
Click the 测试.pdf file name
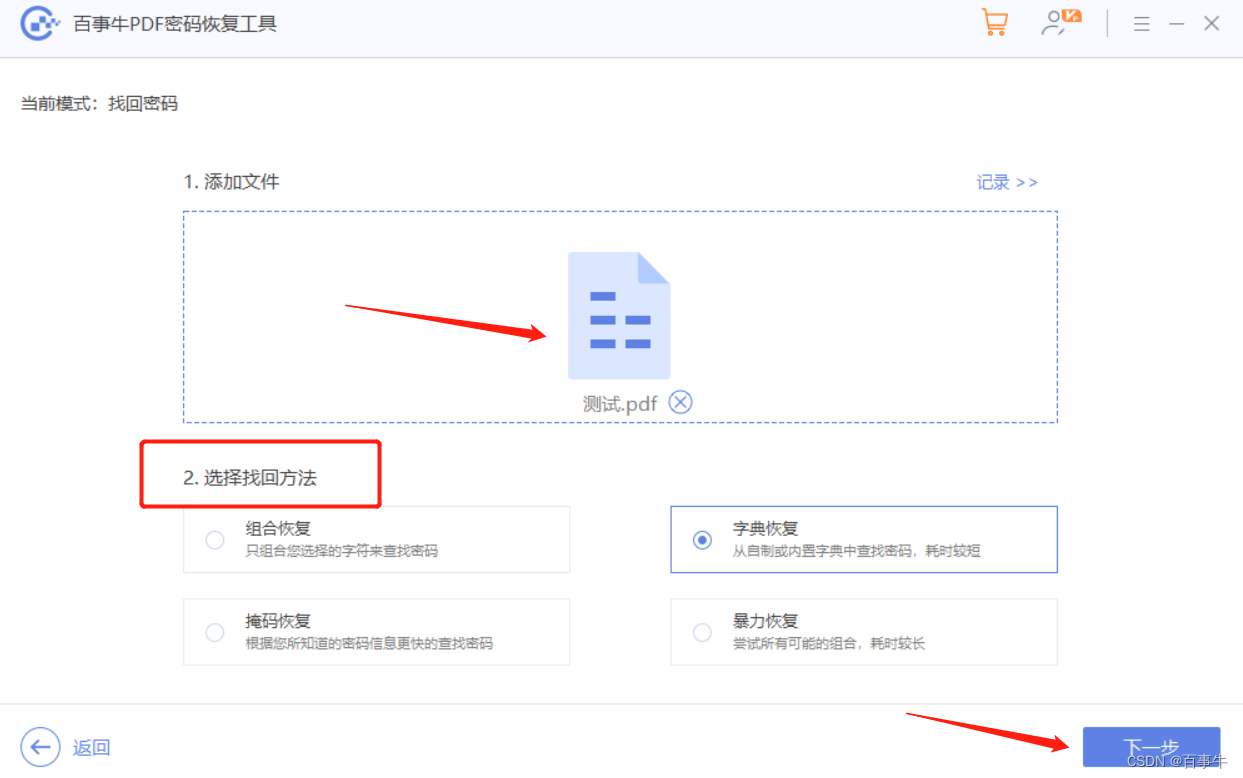coord(620,403)
